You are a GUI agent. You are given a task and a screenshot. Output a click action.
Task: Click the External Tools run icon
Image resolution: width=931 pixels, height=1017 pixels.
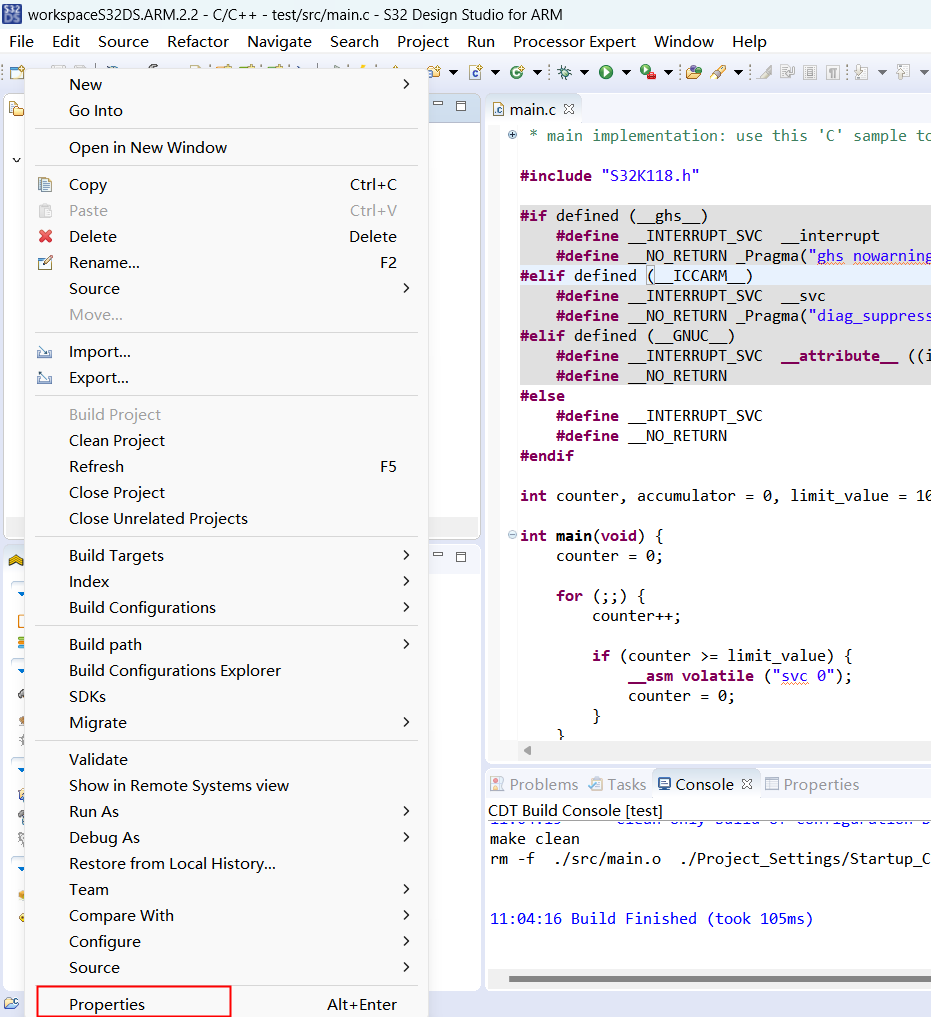647,72
